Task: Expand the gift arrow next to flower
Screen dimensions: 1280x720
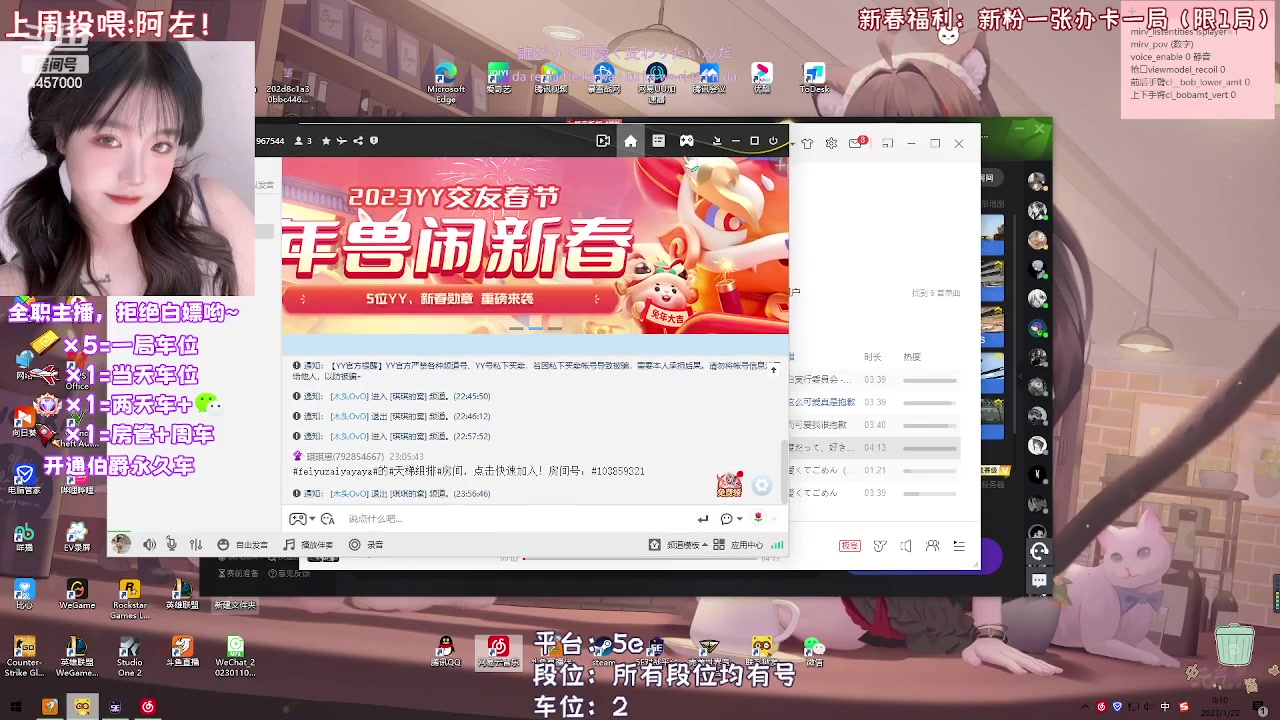Action: point(773,519)
